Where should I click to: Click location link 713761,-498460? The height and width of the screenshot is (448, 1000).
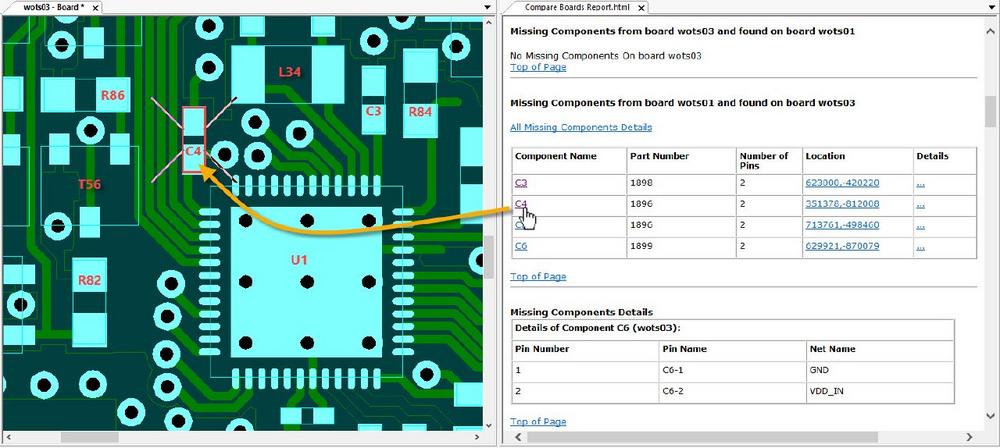(x=841, y=225)
